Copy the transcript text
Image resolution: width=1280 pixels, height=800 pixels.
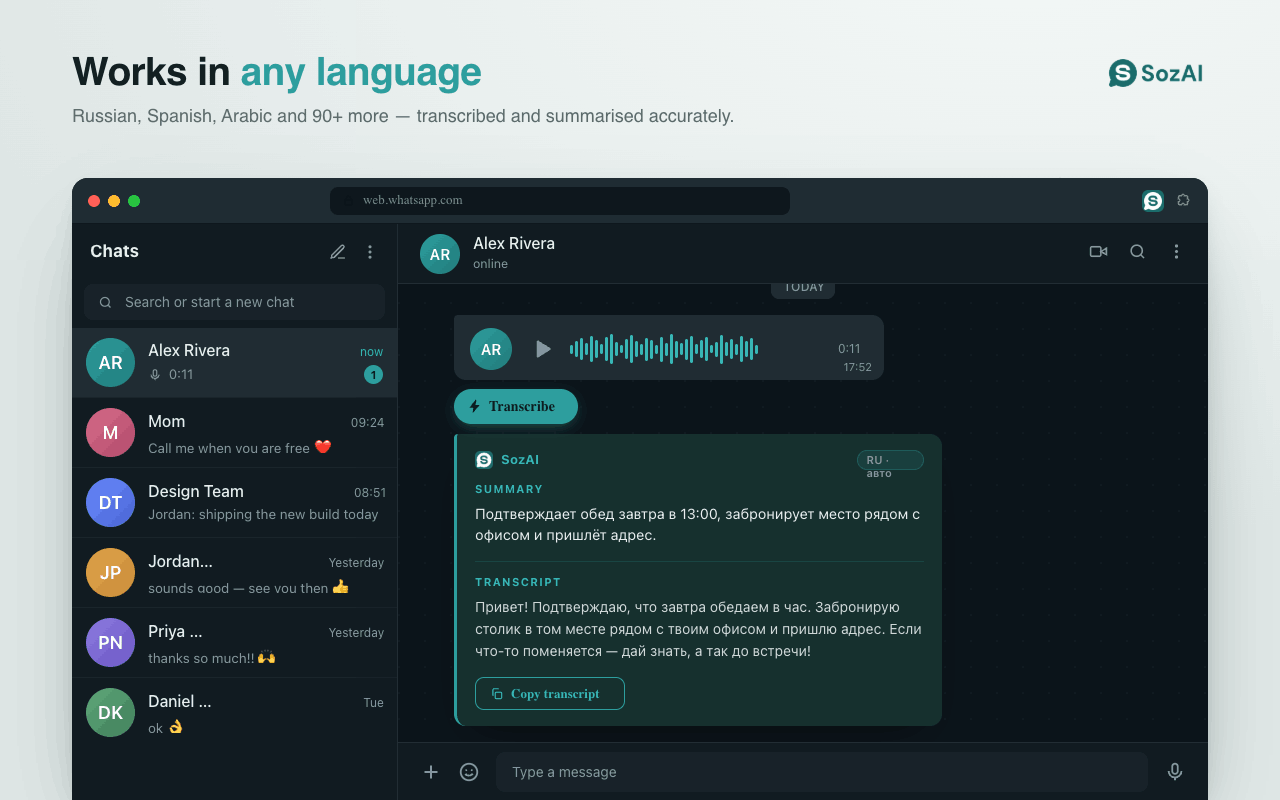click(550, 694)
